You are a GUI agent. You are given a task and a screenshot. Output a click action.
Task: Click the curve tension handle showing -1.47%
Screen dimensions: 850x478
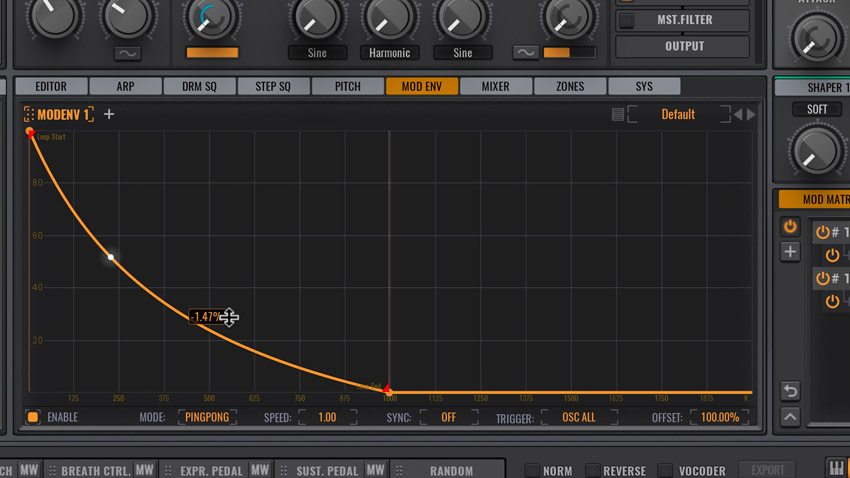(206, 317)
